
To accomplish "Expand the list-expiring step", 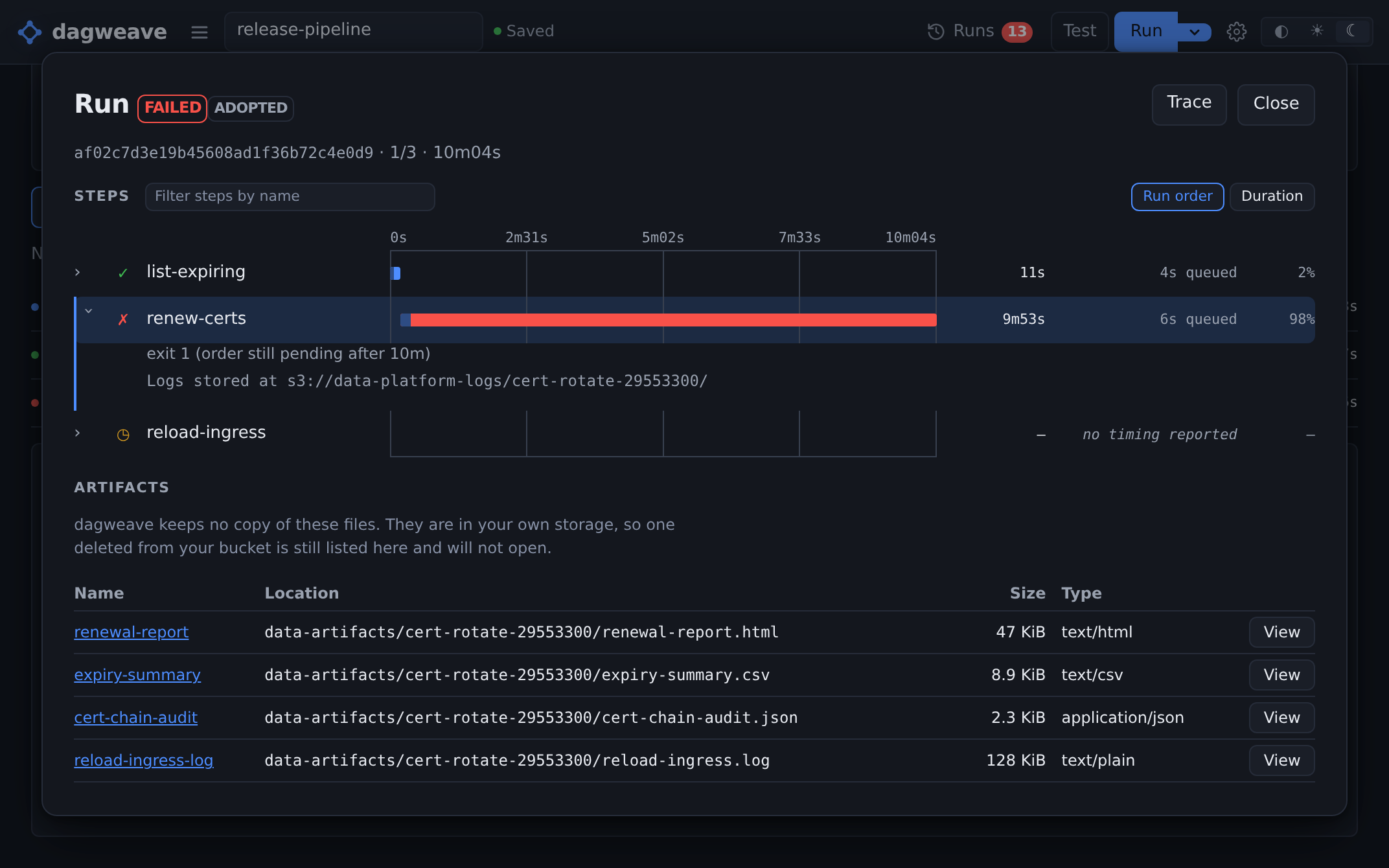I will 78,273.
